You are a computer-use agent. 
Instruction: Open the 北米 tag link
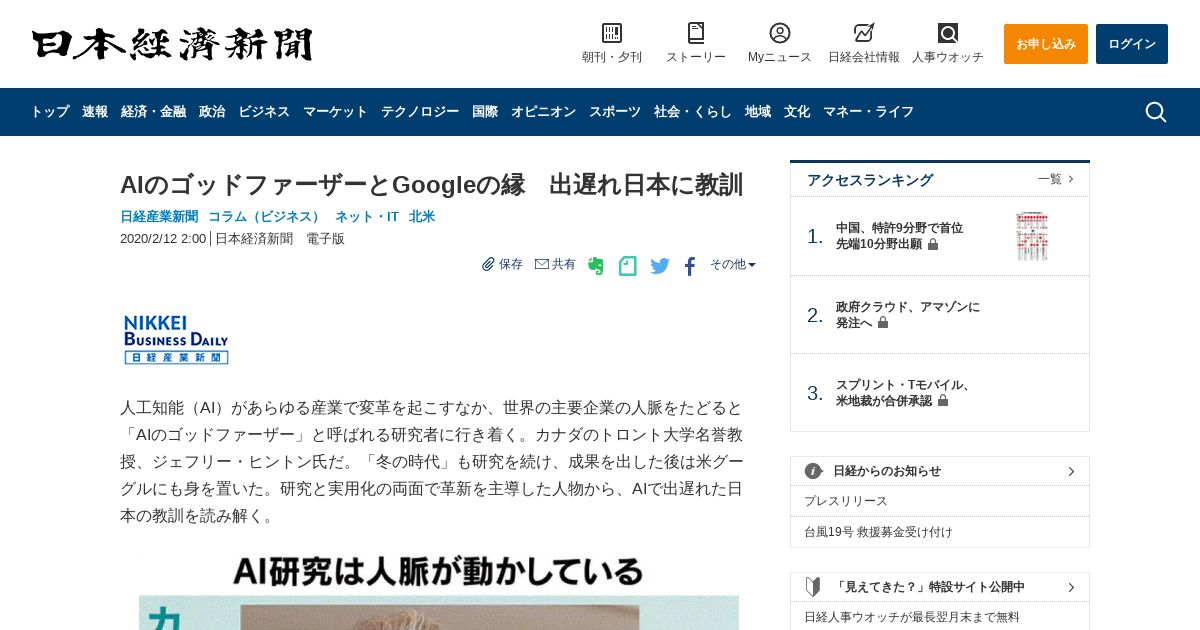click(422, 216)
